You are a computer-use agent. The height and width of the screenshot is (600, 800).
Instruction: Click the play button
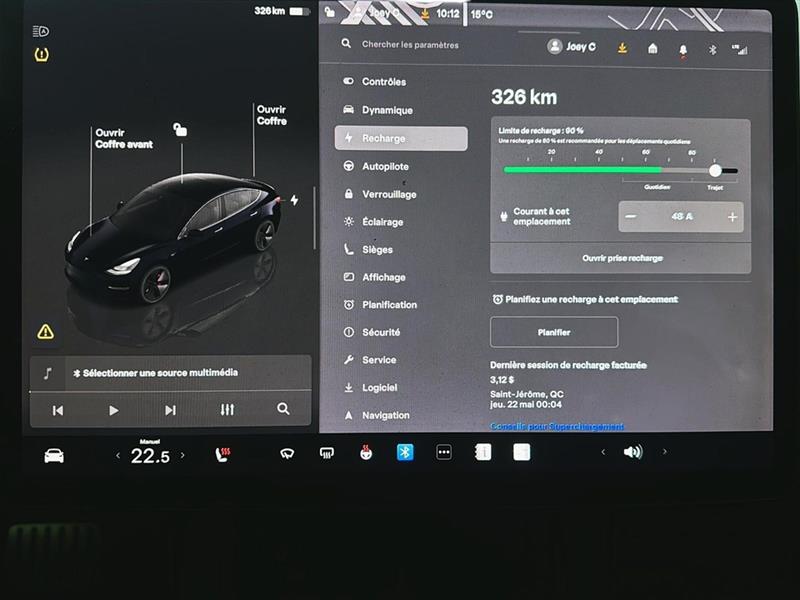click(x=114, y=410)
